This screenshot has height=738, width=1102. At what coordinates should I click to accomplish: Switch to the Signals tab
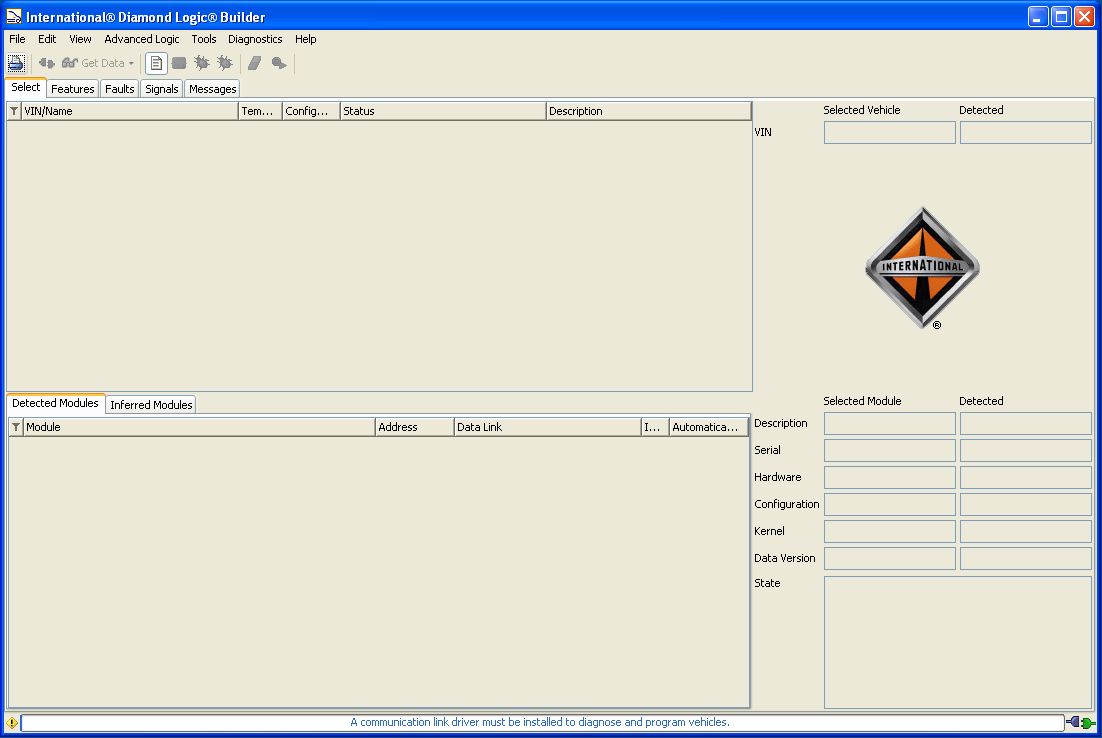point(162,89)
